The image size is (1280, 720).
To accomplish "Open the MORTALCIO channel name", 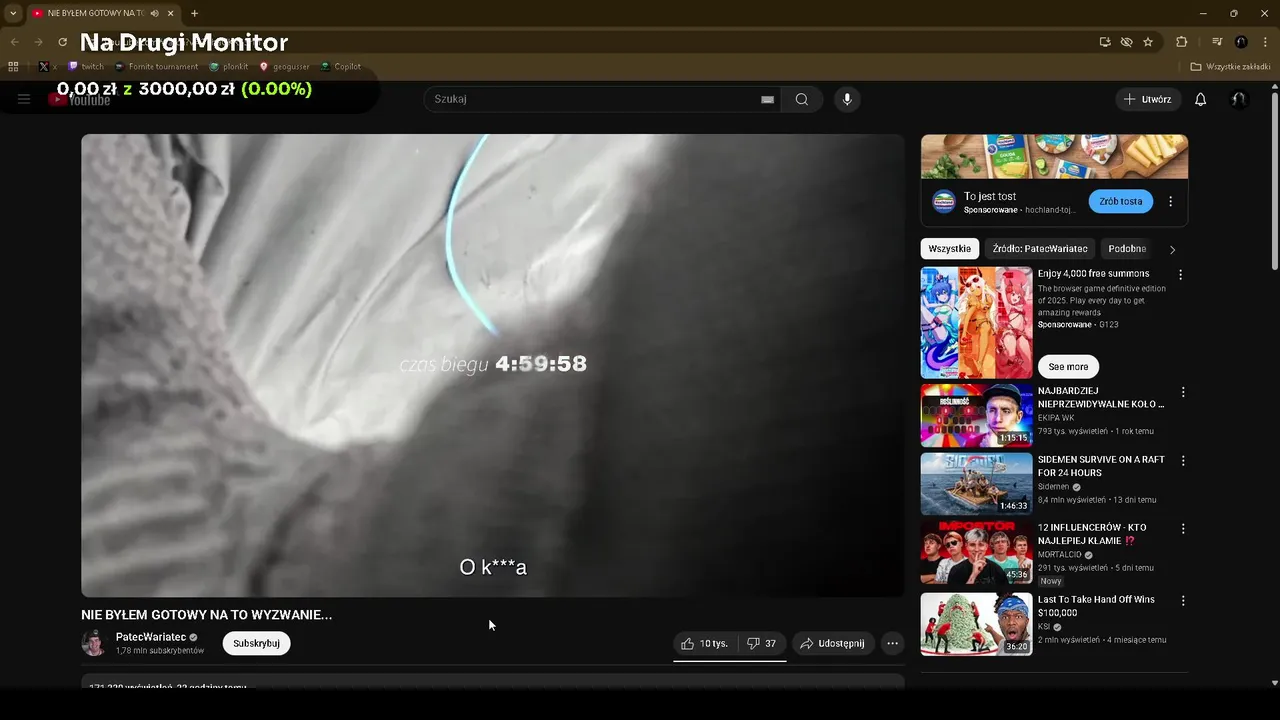I will tap(1060, 554).
